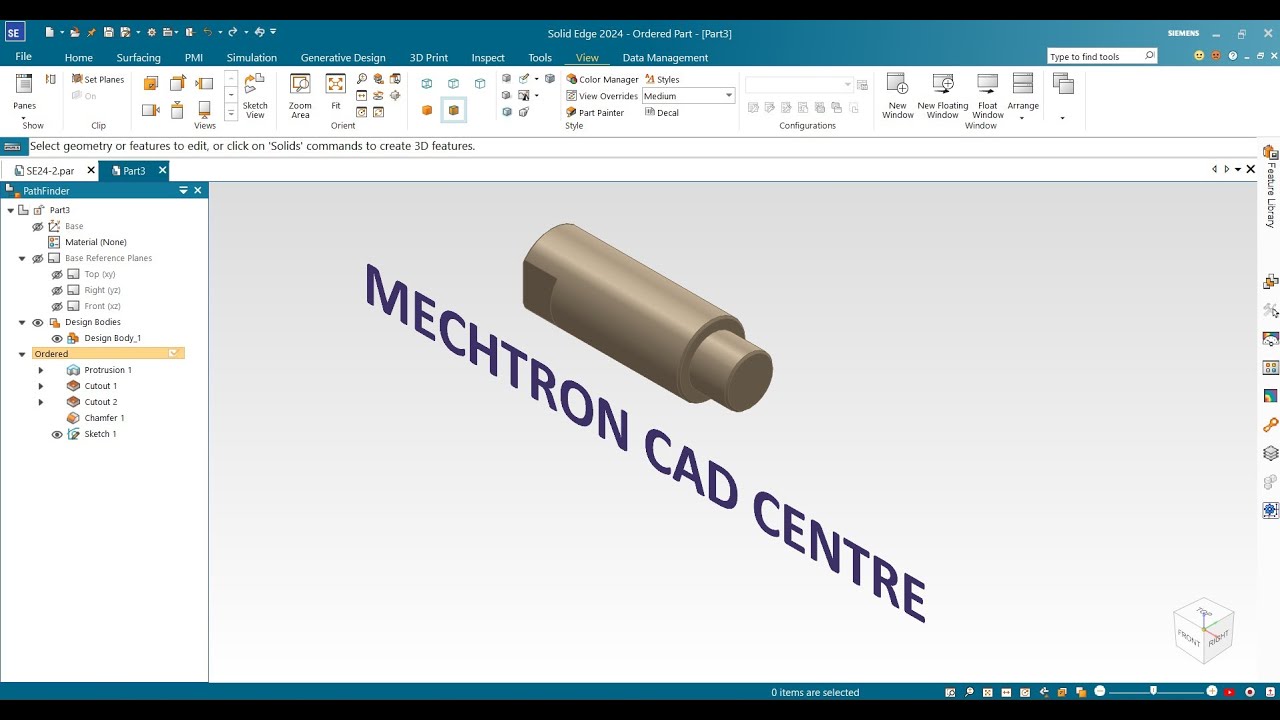
Task: Click the YouTube record icon in status bar
Action: (1230, 692)
